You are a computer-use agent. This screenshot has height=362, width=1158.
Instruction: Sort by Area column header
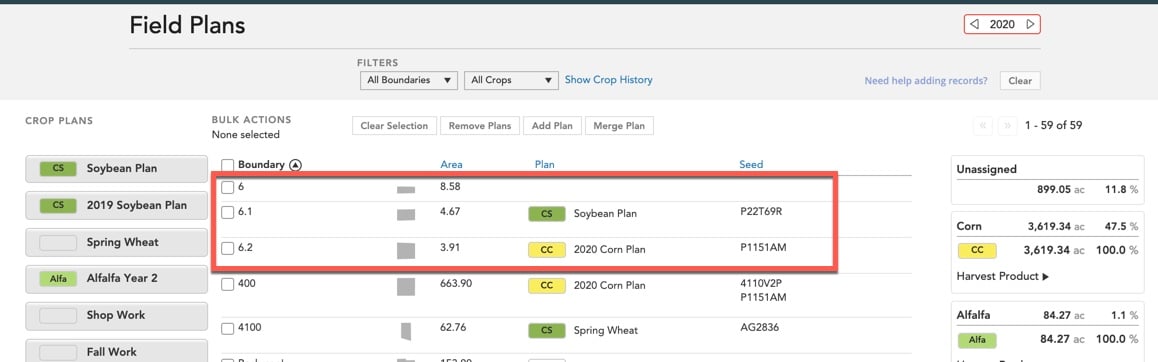[x=451, y=165]
